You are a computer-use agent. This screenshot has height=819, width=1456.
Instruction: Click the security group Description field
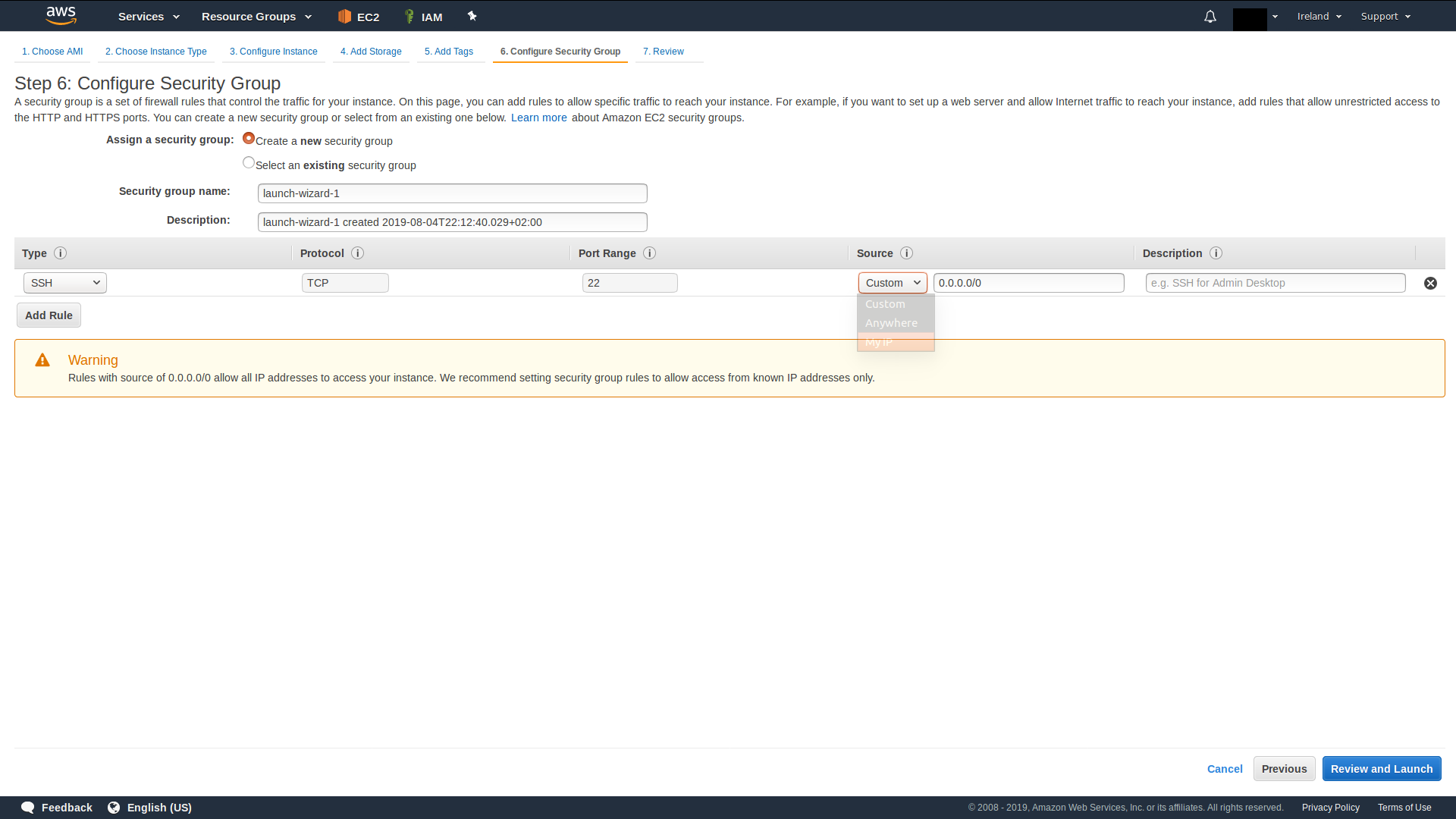click(453, 222)
